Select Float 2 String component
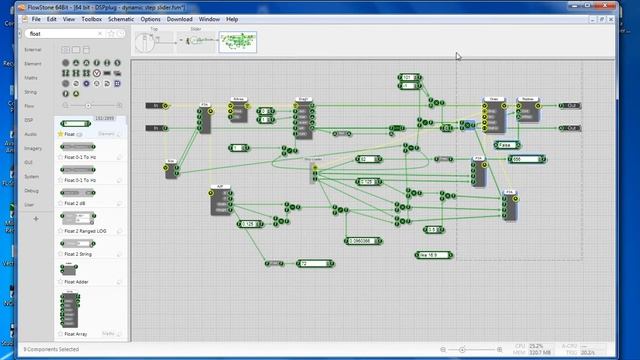This screenshot has height=360, width=640. click(90, 248)
